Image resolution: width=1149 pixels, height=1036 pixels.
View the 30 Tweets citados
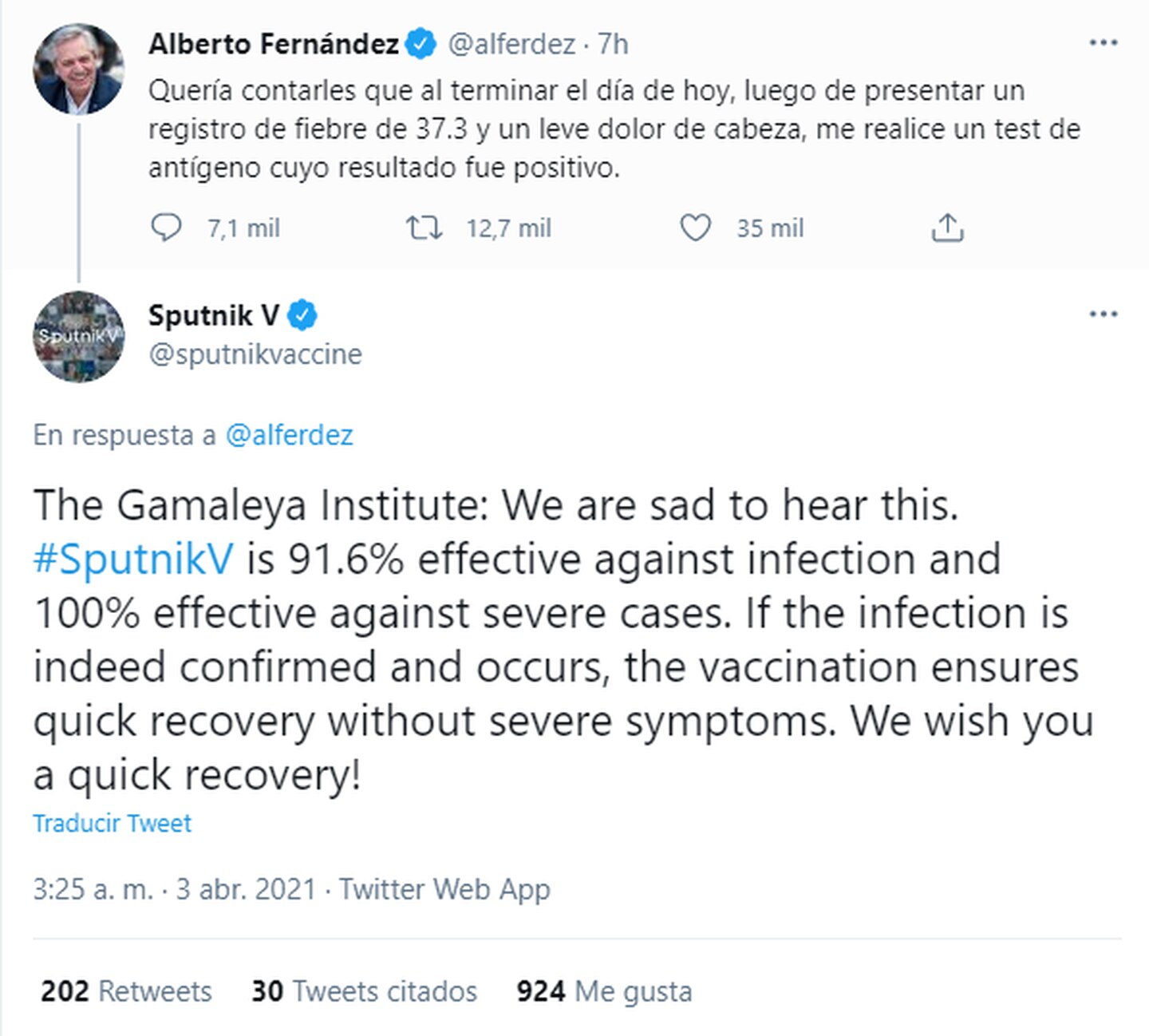click(364, 991)
